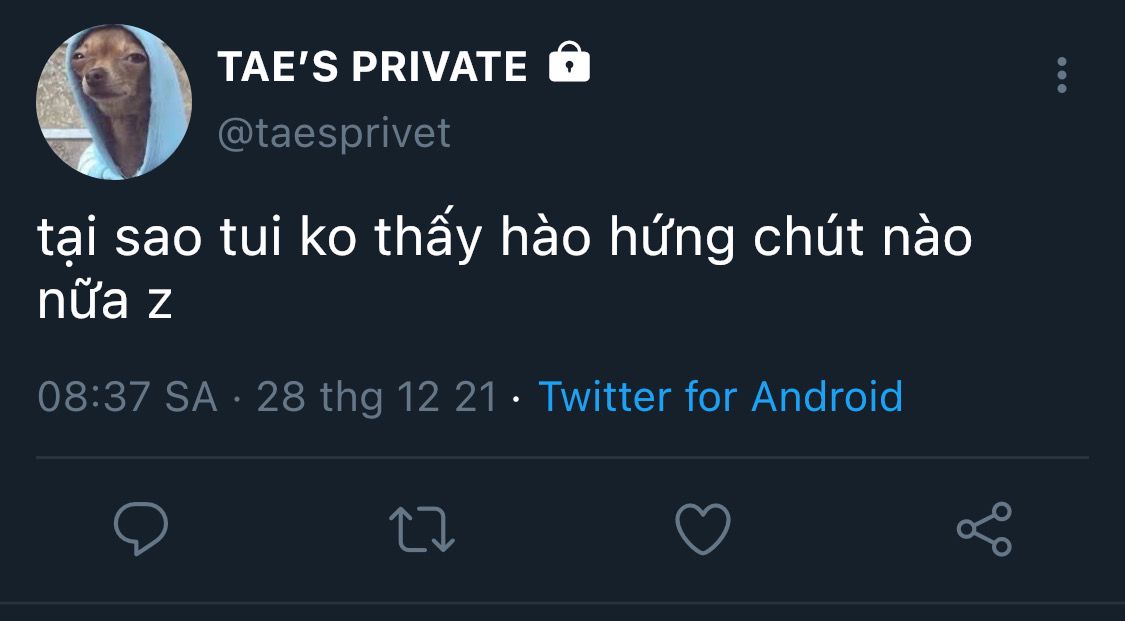Click the words "nữa z" in the tweet
The image size is (1125, 621).
click(105, 302)
